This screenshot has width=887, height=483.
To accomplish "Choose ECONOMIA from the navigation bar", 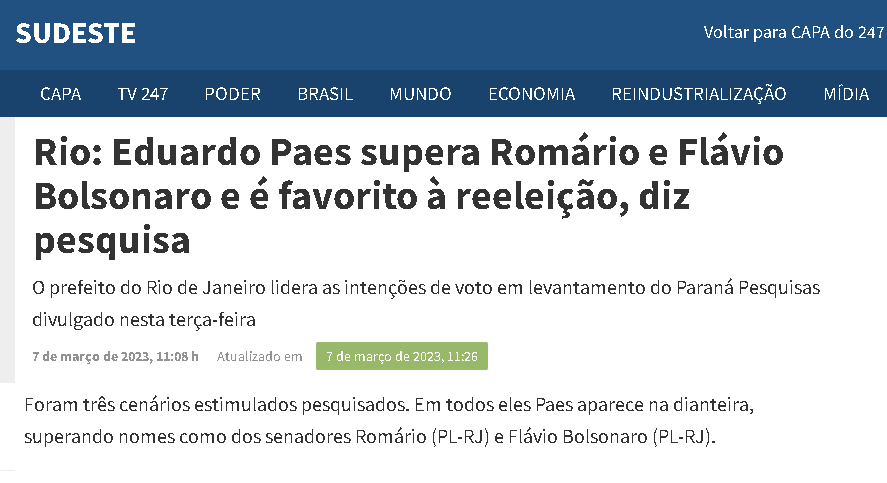I will [531, 94].
